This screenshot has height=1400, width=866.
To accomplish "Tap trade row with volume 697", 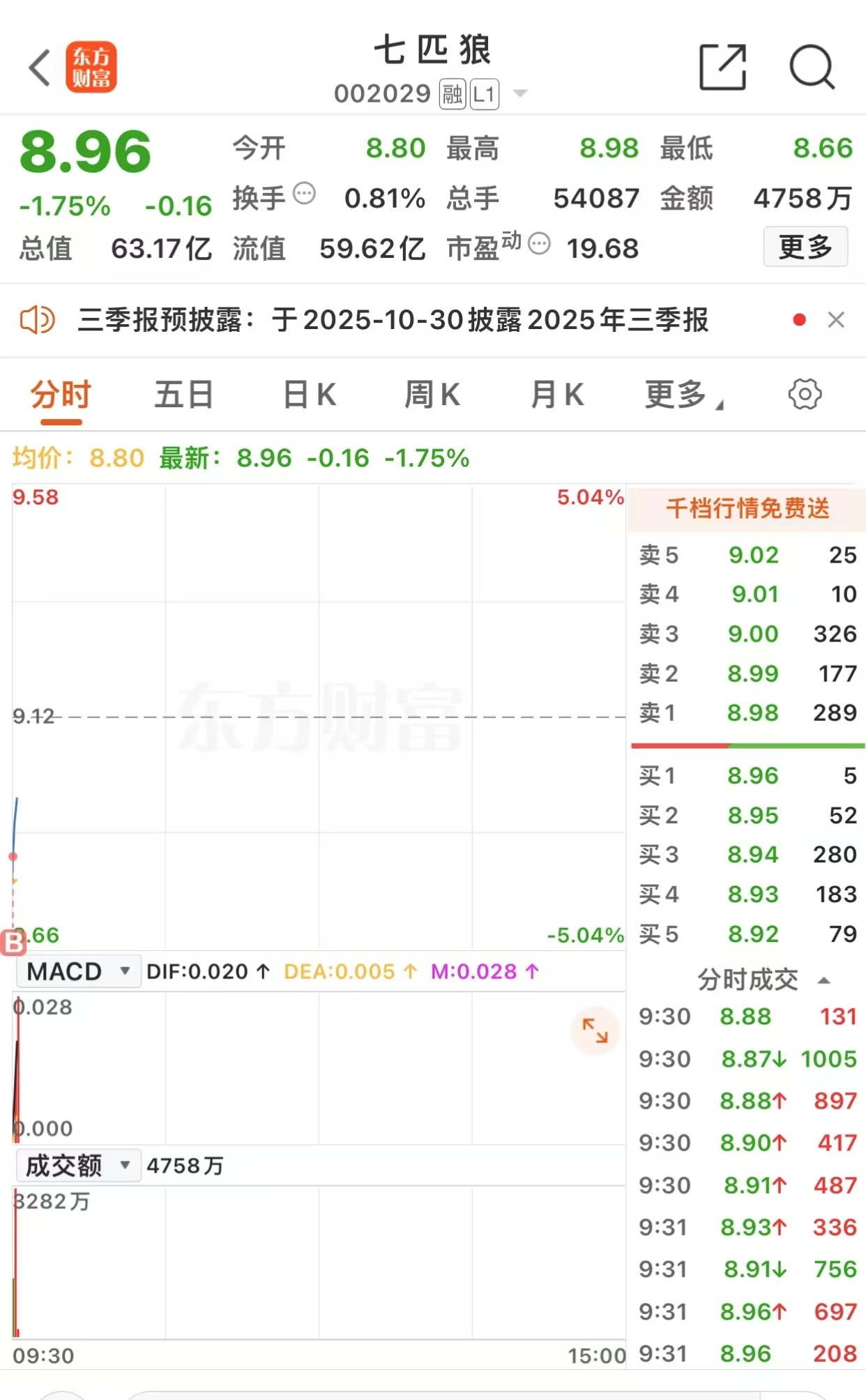I will tap(747, 1311).
